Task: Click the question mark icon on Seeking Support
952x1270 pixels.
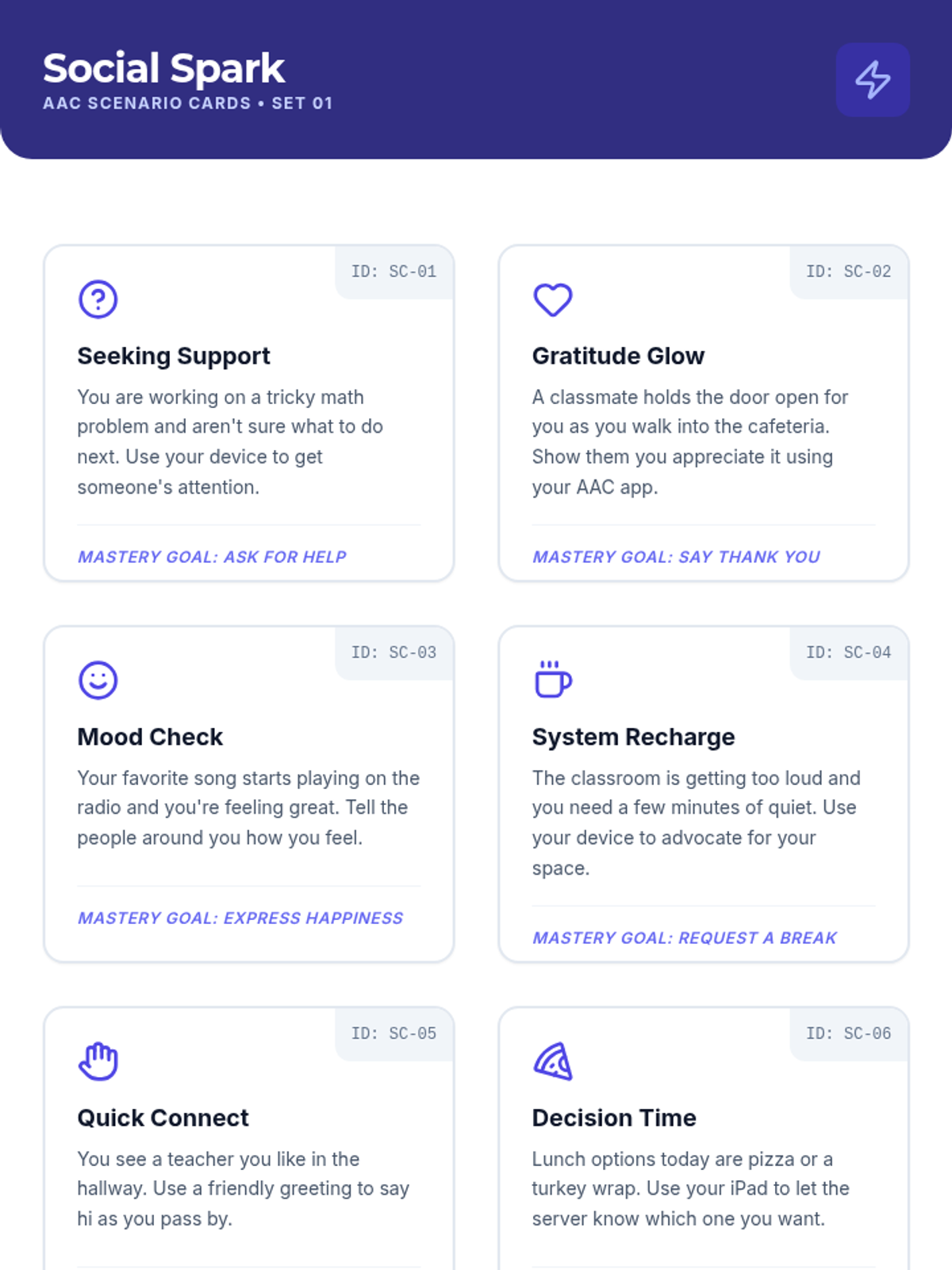Action: (x=98, y=299)
